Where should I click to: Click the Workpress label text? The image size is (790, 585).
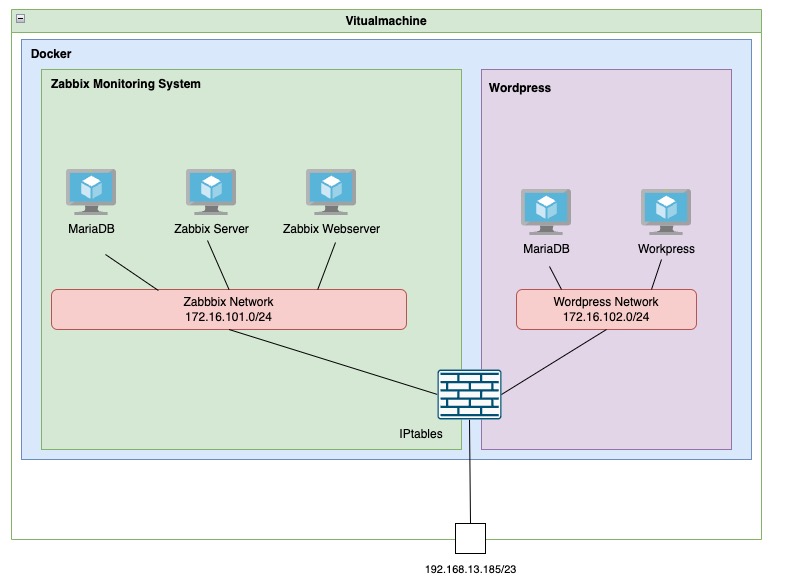coord(666,249)
